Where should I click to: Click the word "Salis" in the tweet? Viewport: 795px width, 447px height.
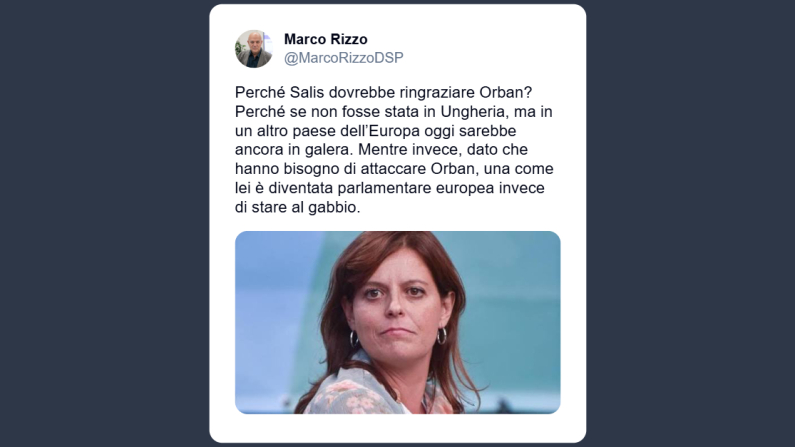pos(307,93)
